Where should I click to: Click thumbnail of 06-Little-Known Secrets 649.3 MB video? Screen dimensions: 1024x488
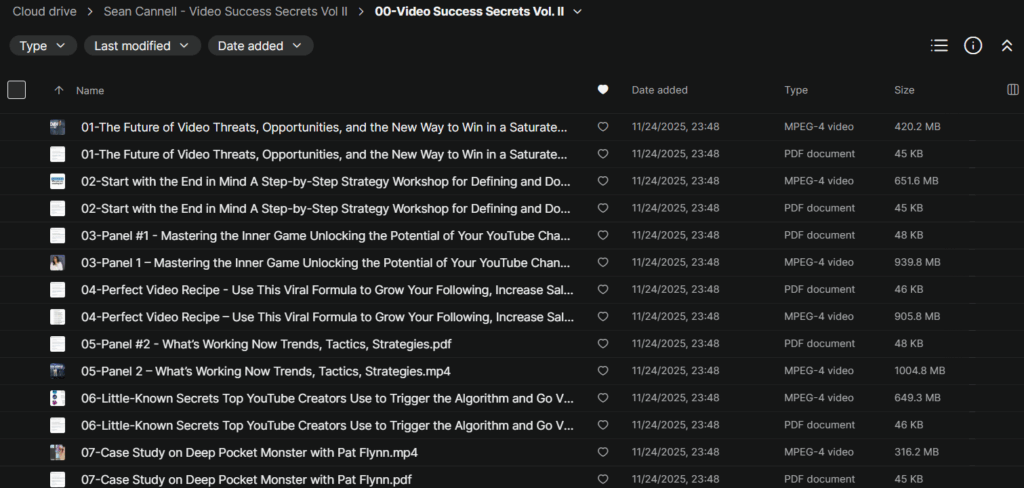point(57,399)
